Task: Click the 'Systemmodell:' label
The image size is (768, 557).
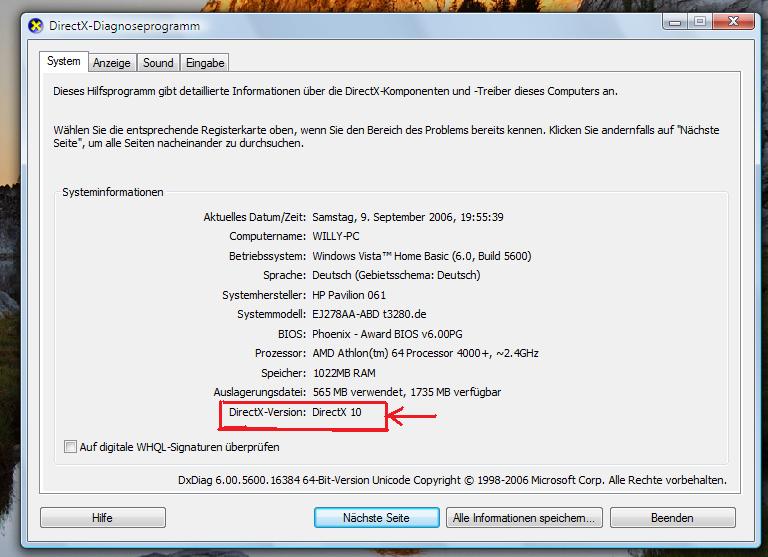Action: pos(272,314)
